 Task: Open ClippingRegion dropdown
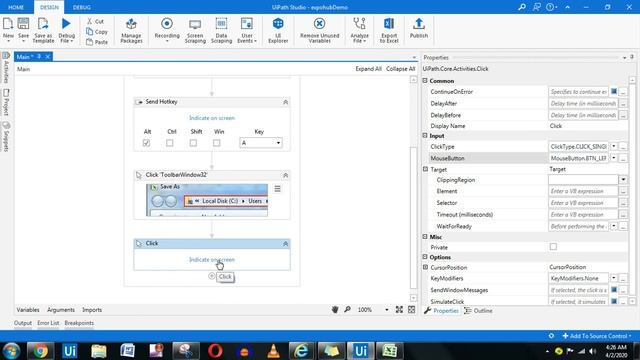coord(623,180)
